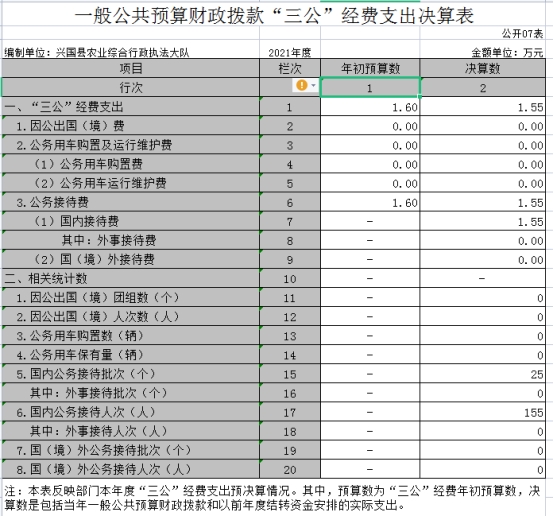Click the orange error warning icon
This screenshot has height=516, width=554.
302,85
